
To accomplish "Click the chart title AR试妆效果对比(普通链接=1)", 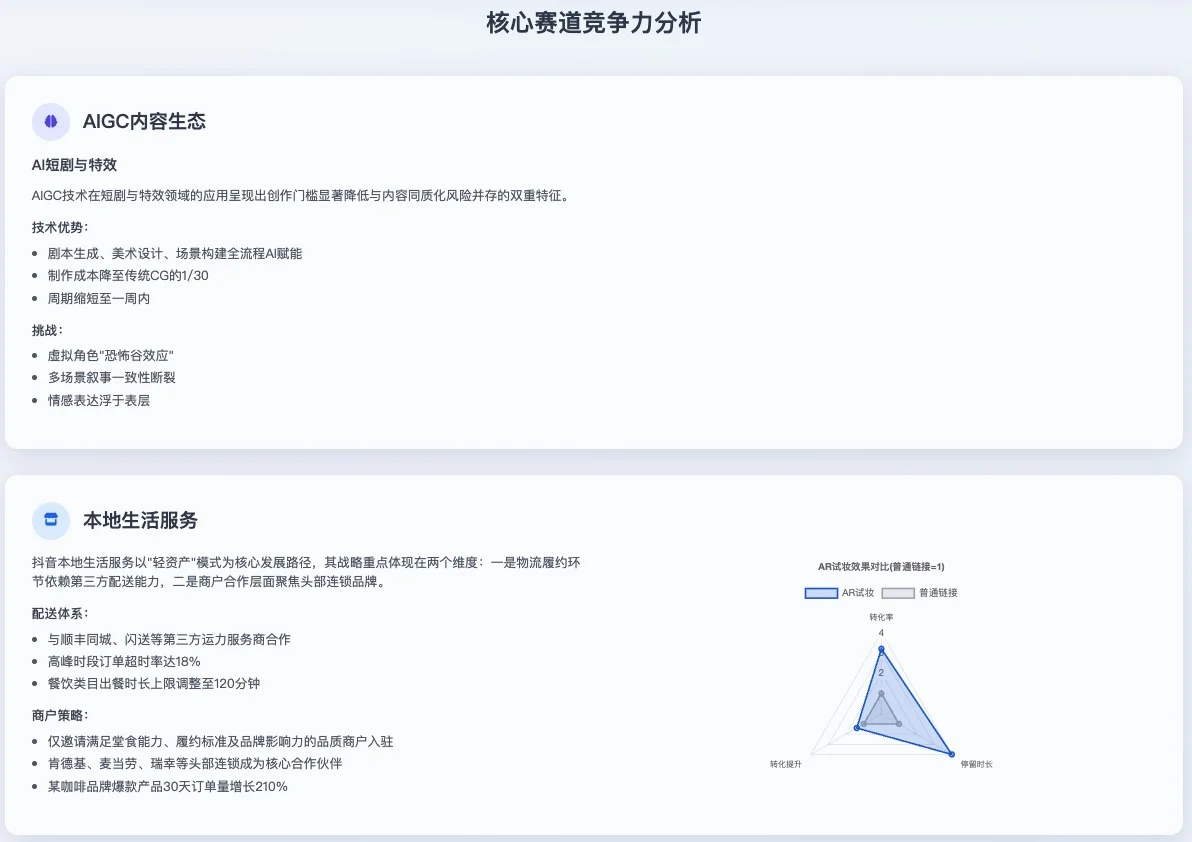I will click(x=880, y=565).
